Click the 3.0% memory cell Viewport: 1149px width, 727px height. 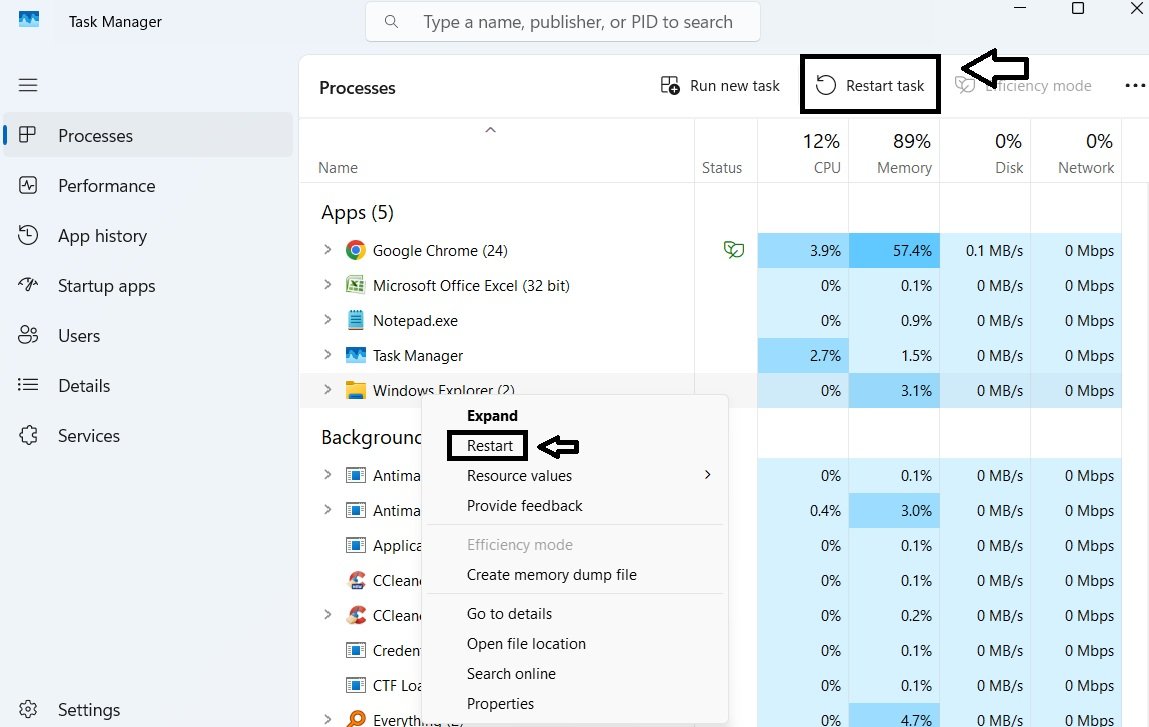pyautogui.click(x=894, y=511)
